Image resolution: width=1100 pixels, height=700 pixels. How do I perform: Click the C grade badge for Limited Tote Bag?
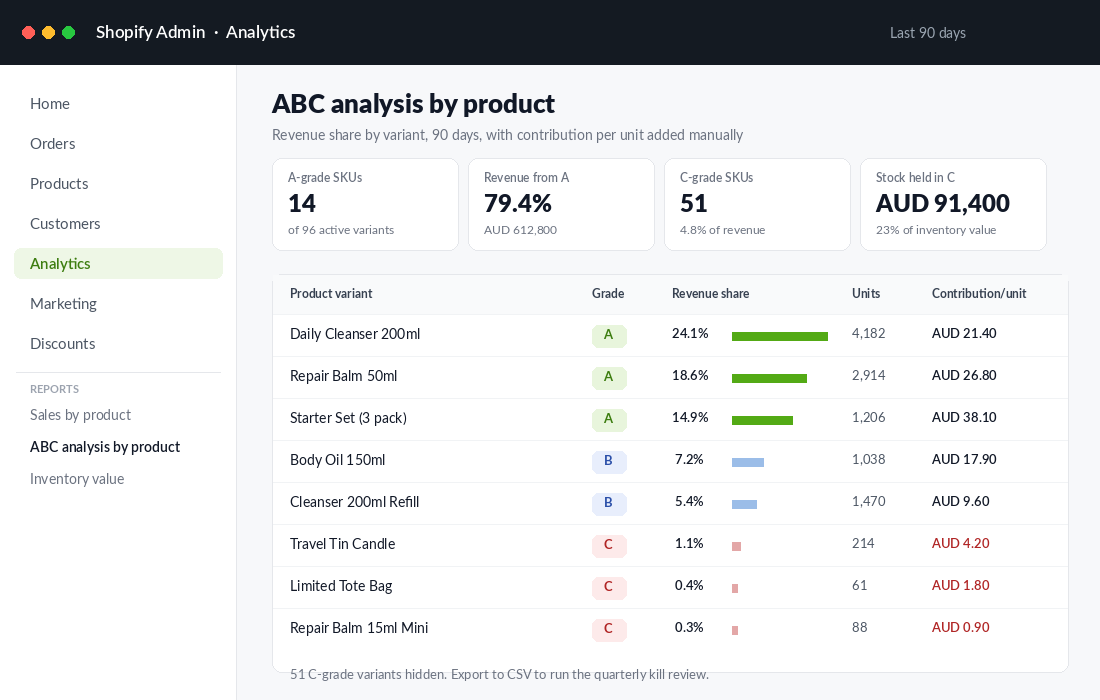609,588
